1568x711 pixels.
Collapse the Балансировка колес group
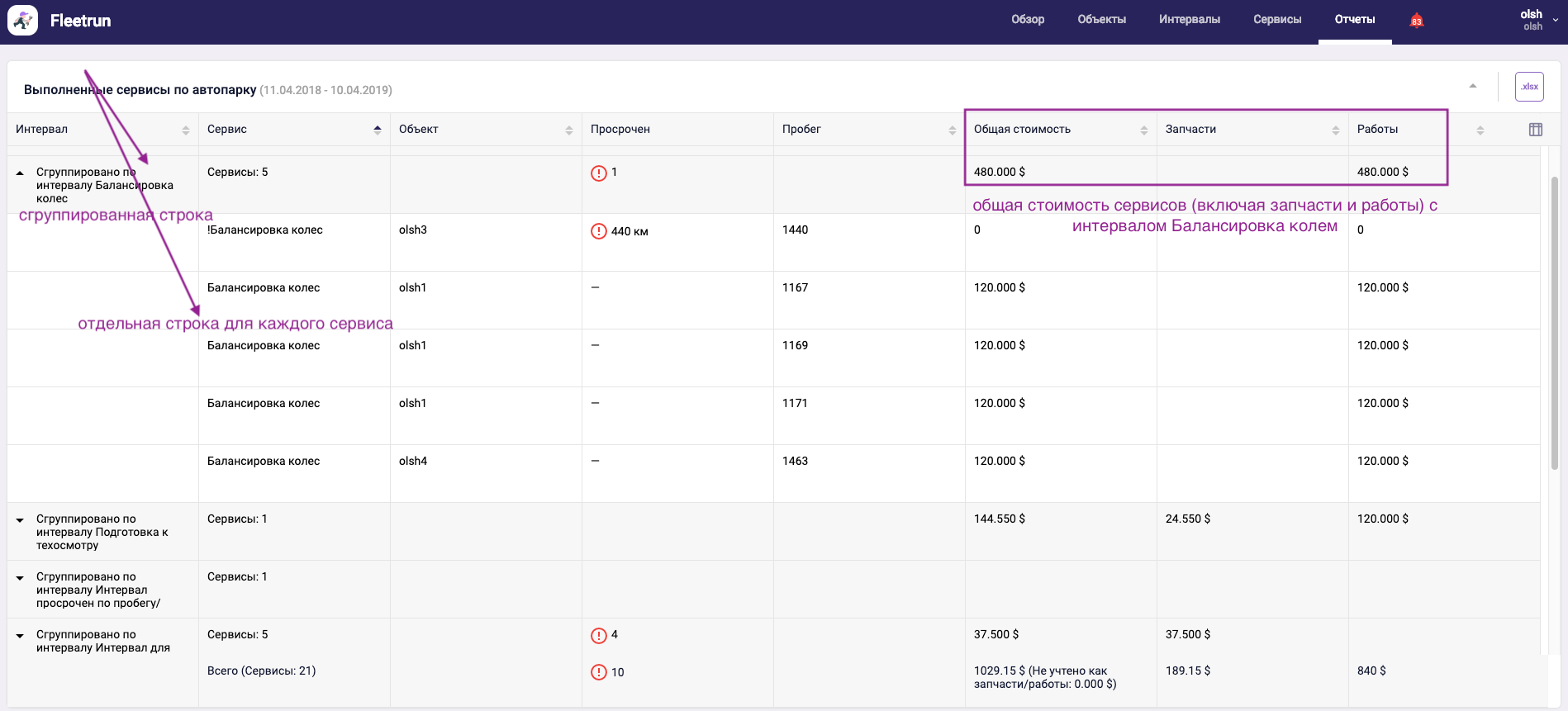pyautogui.click(x=20, y=173)
